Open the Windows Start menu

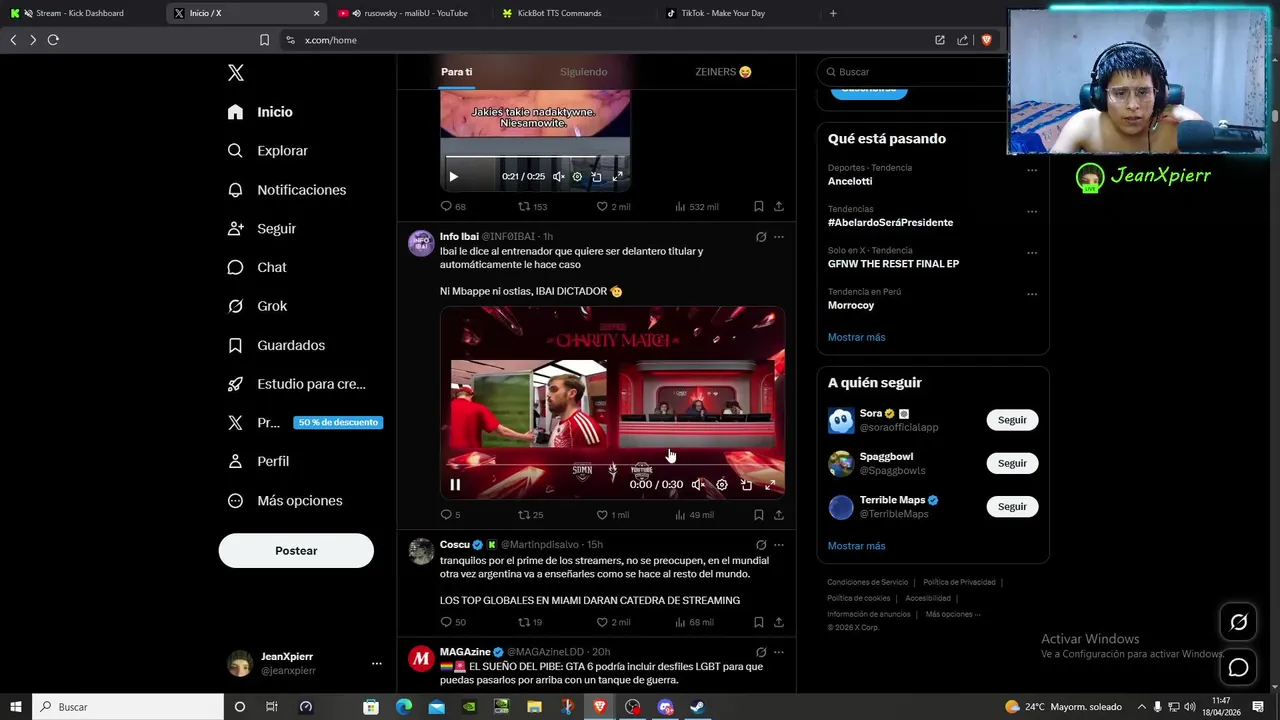15,707
